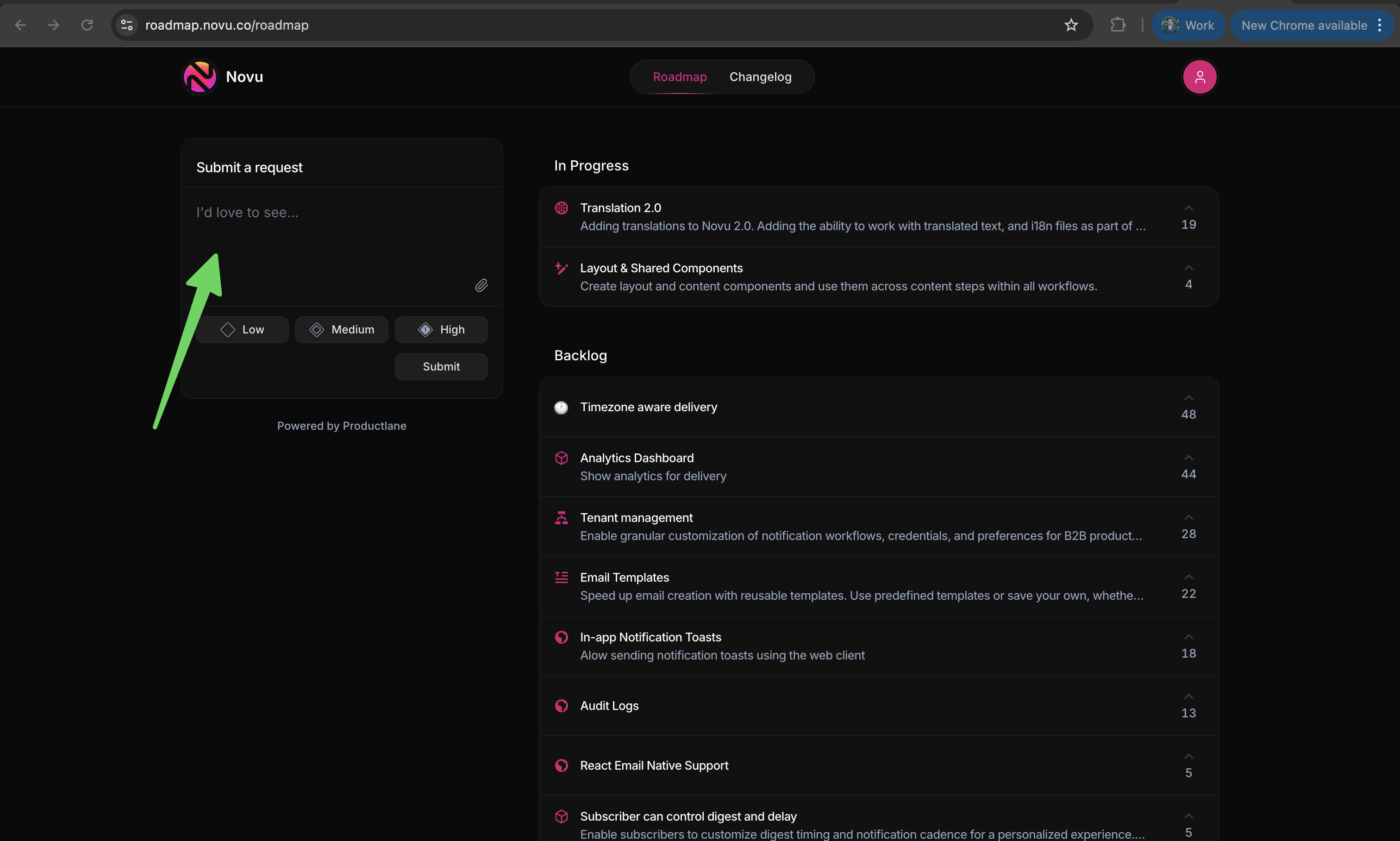Click the Layout & Shared Components sparkle icon

pyautogui.click(x=561, y=268)
